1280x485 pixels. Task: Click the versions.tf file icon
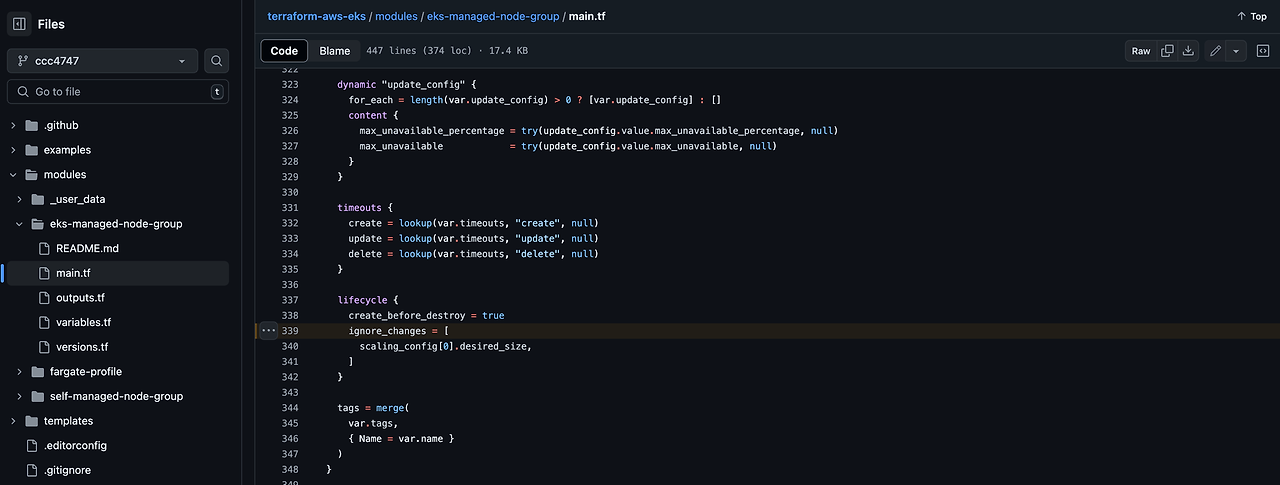pyautogui.click(x=43, y=347)
